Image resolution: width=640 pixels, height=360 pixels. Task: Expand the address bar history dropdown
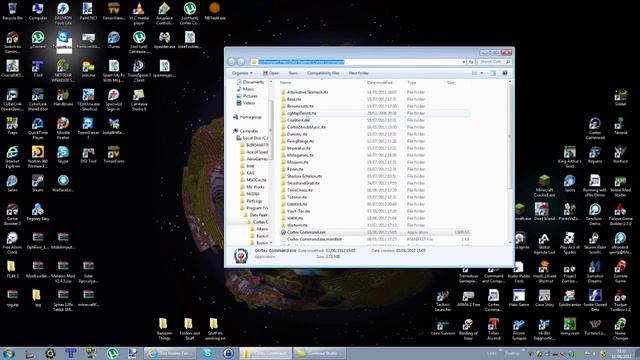tap(464, 62)
